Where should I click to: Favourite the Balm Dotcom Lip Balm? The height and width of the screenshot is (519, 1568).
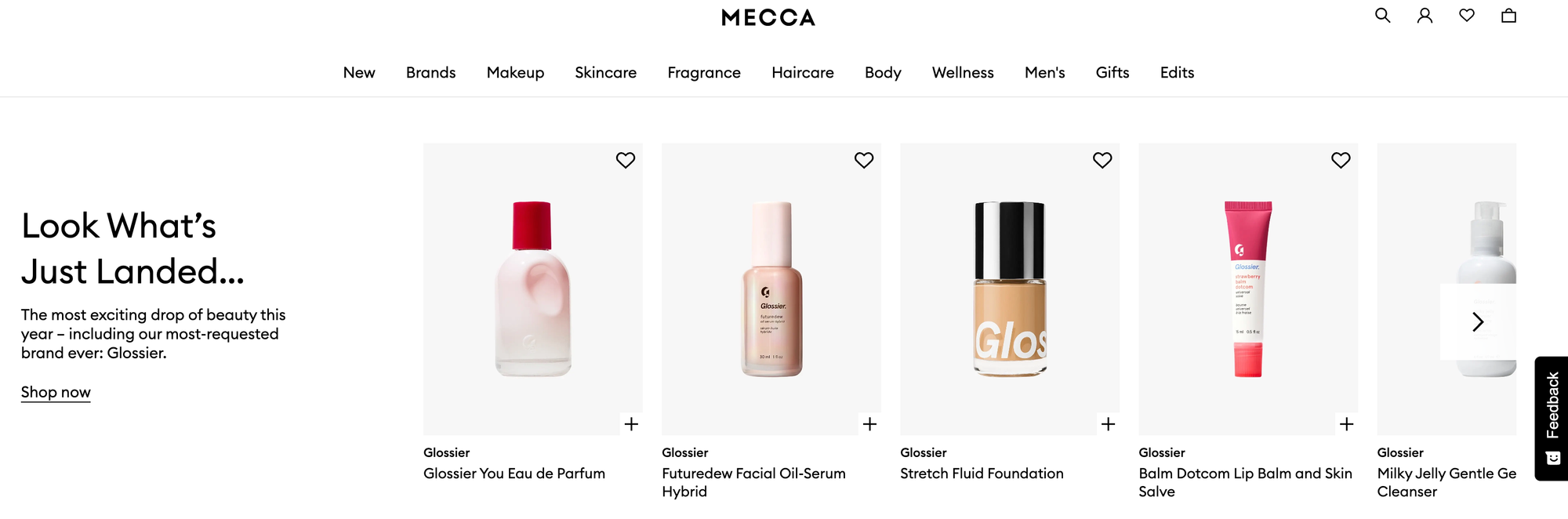[x=1341, y=159]
